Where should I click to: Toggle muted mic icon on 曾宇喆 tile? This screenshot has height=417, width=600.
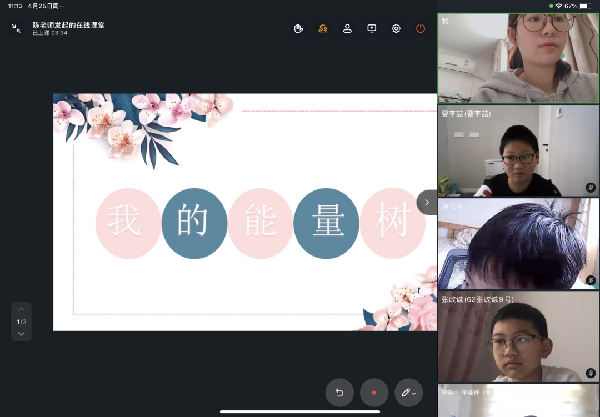point(590,188)
